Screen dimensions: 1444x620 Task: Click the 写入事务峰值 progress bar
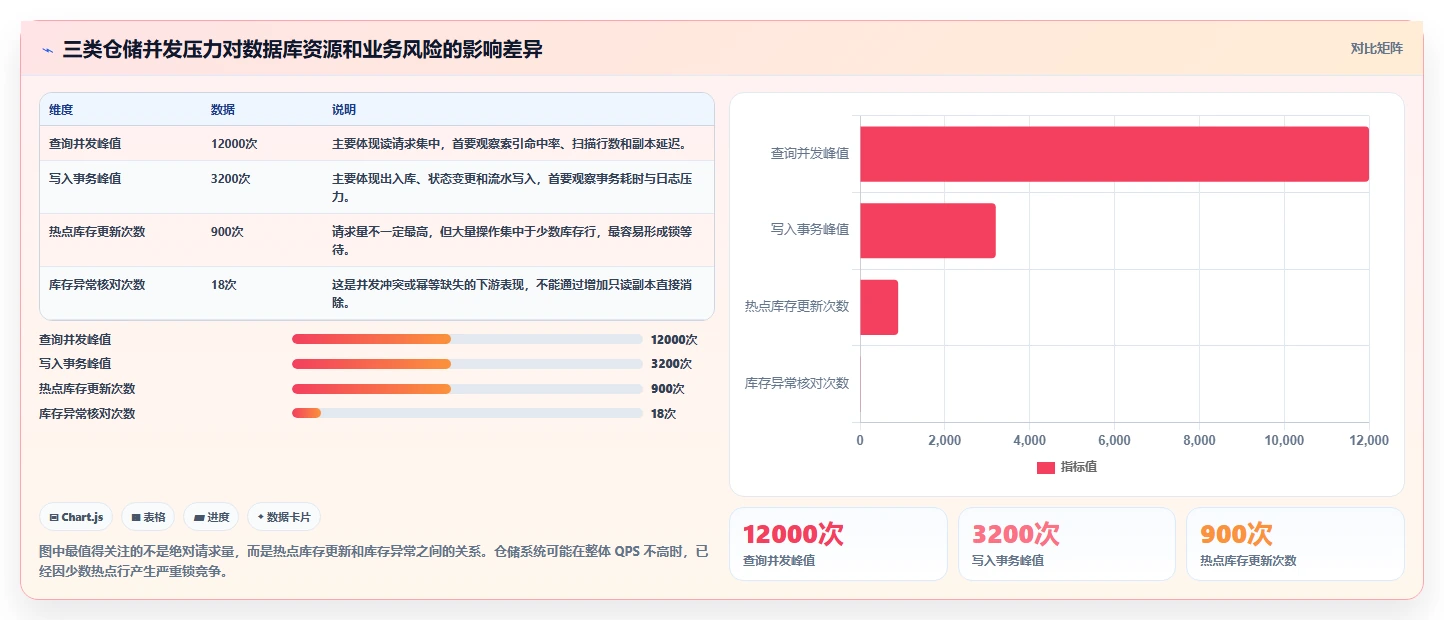pyautogui.click(x=467, y=364)
